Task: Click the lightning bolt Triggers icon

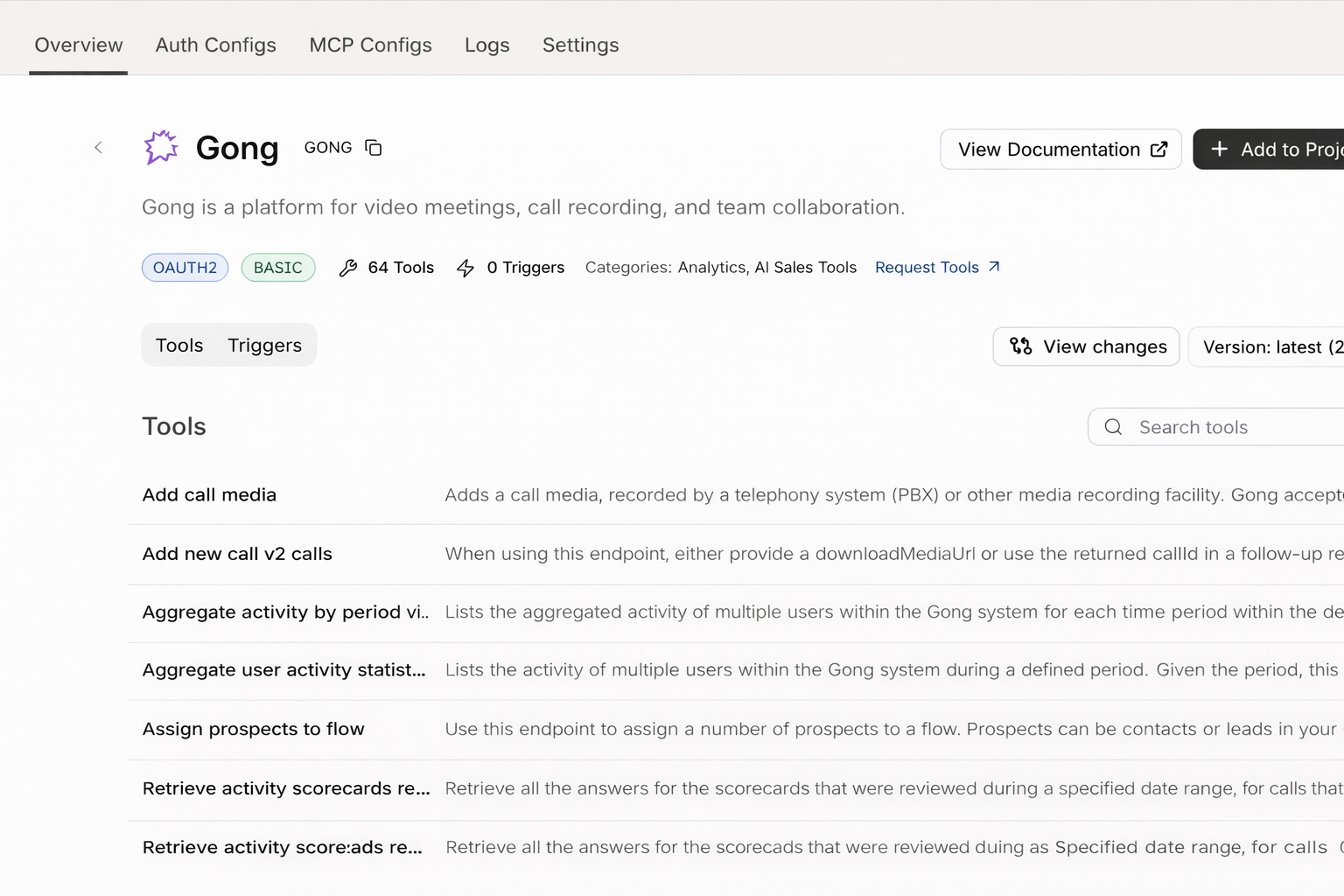Action: pos(465,268)
